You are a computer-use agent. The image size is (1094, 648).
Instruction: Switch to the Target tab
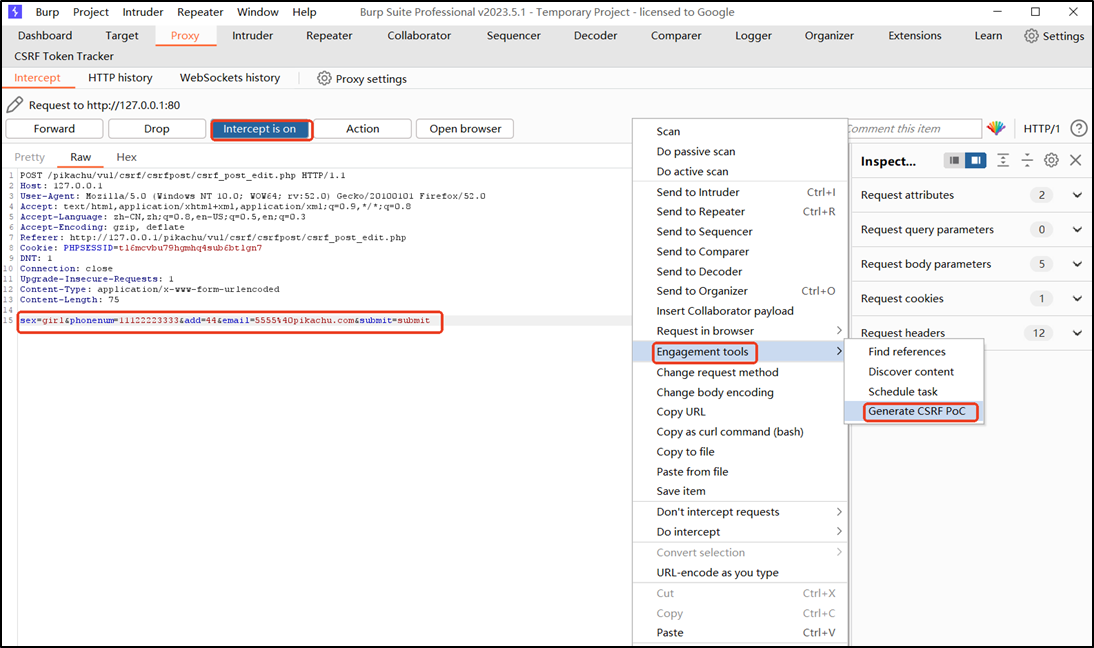point(122,36)
